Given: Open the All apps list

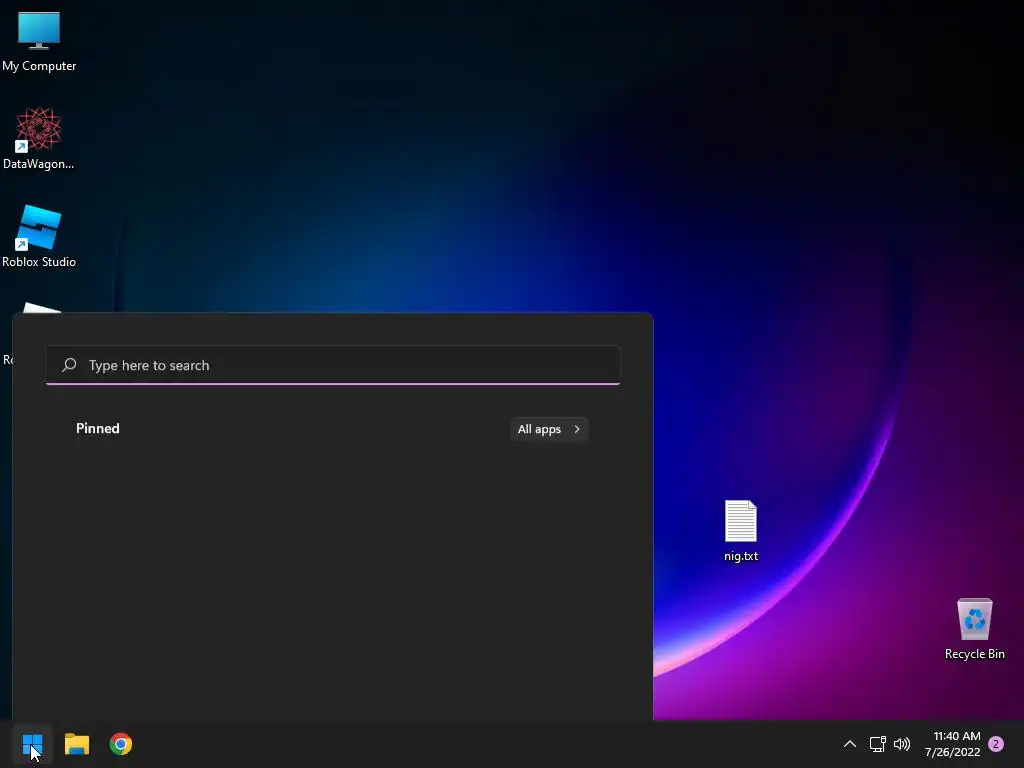Looking at the screenshot, I should pos(549,429).
